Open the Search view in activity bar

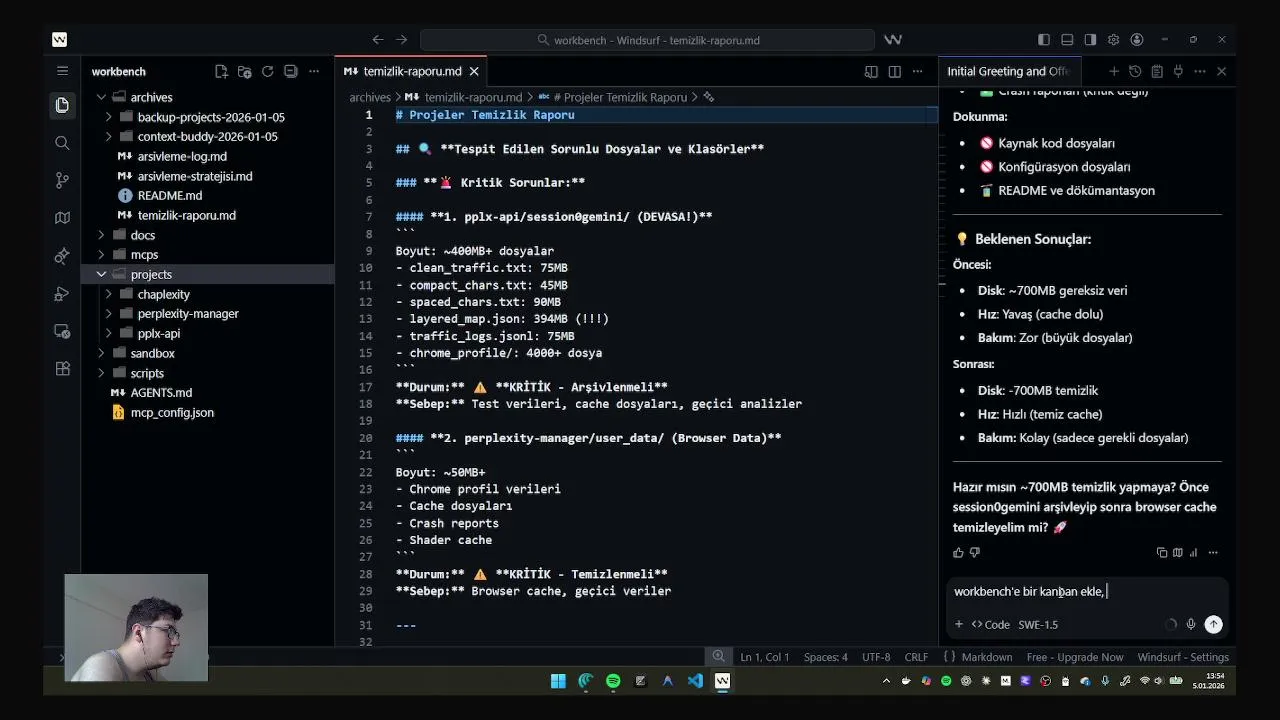[62, 143]
